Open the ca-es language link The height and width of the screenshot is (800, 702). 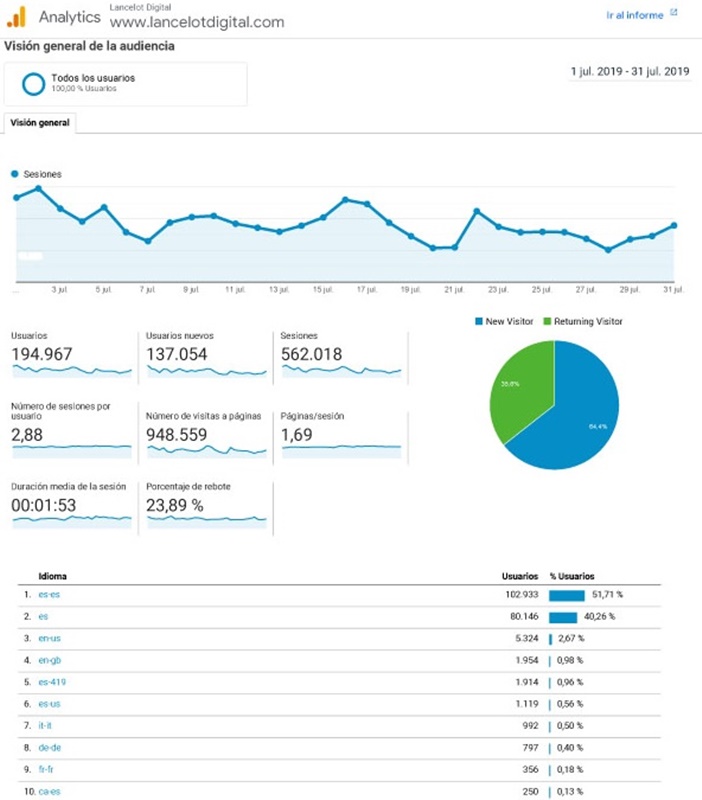[x=48, y=790]
